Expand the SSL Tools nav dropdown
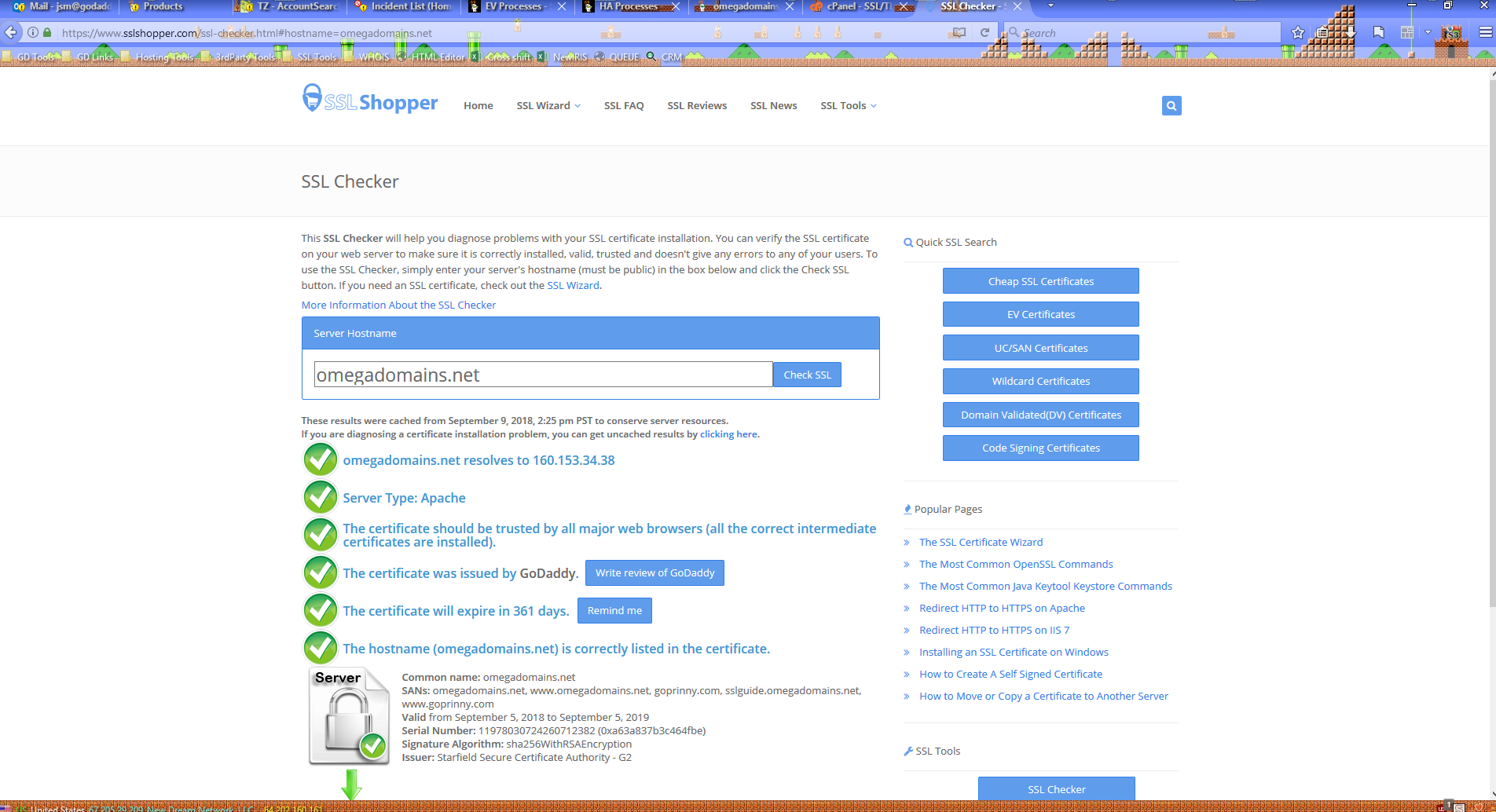This screenshot has width=1496, height=812. click(849, 106)
